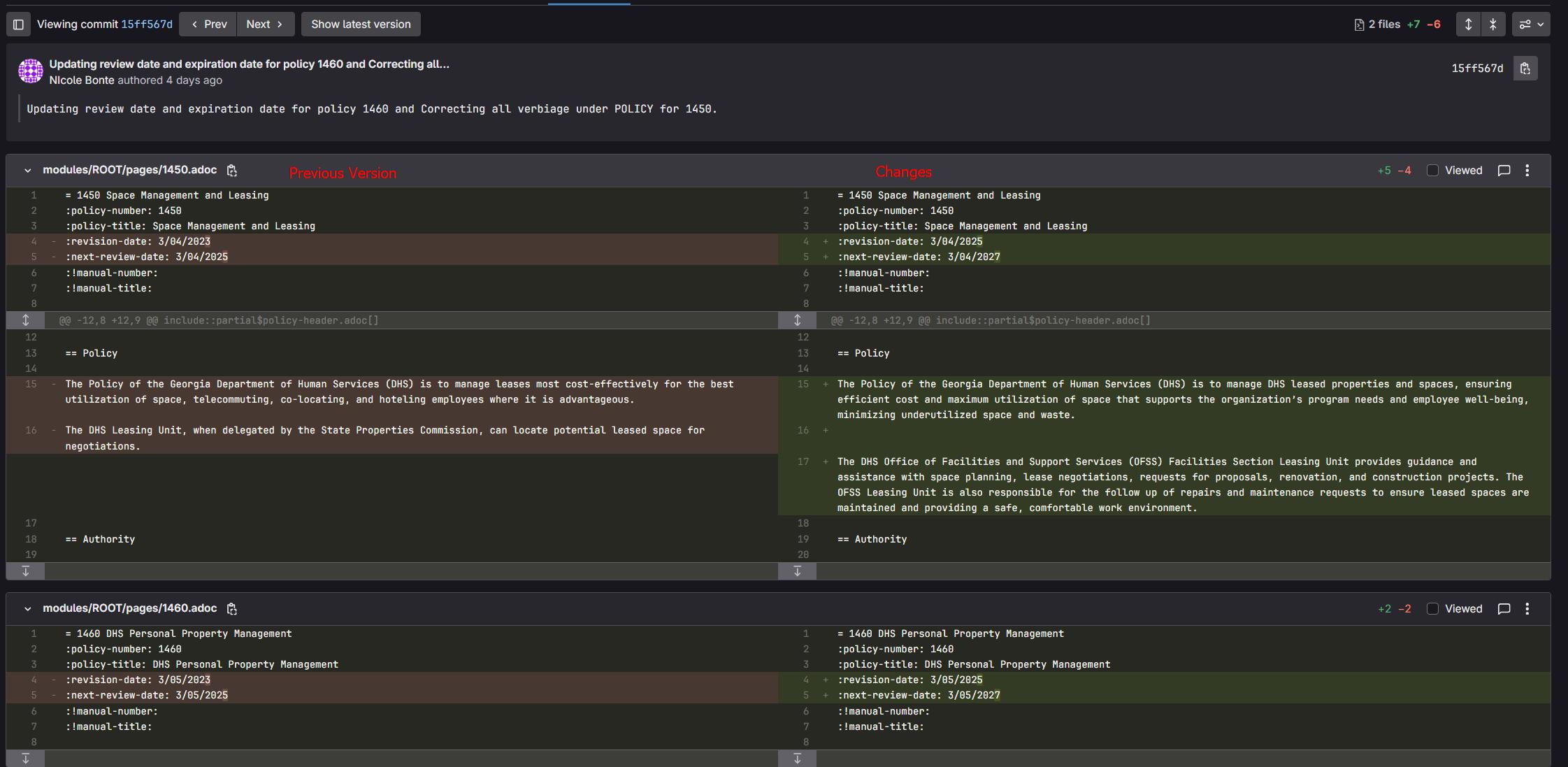1568x767 pixels.
Task: Open diff view settings dropdown
Action: (x=1531, y=24)
